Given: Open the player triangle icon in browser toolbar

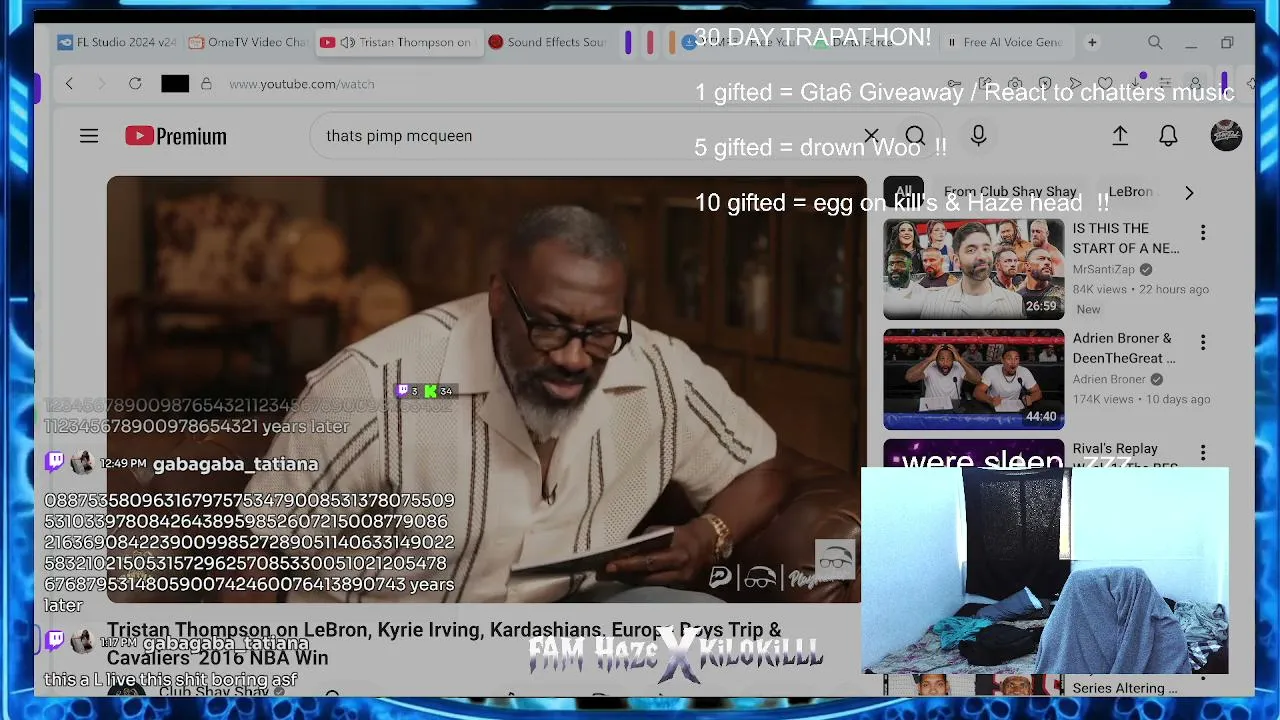Looking at the screenshot, I should tap(1075, 84).
